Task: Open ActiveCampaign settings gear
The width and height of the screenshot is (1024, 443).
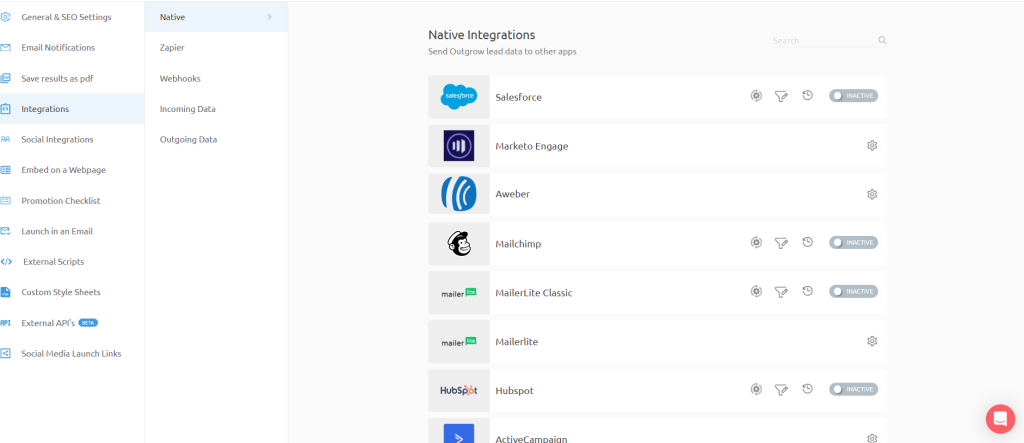Action: pos(872,438)
